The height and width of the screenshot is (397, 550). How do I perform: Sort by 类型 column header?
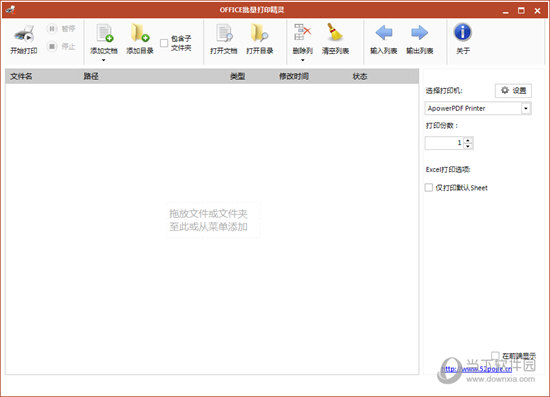(237, 76)
